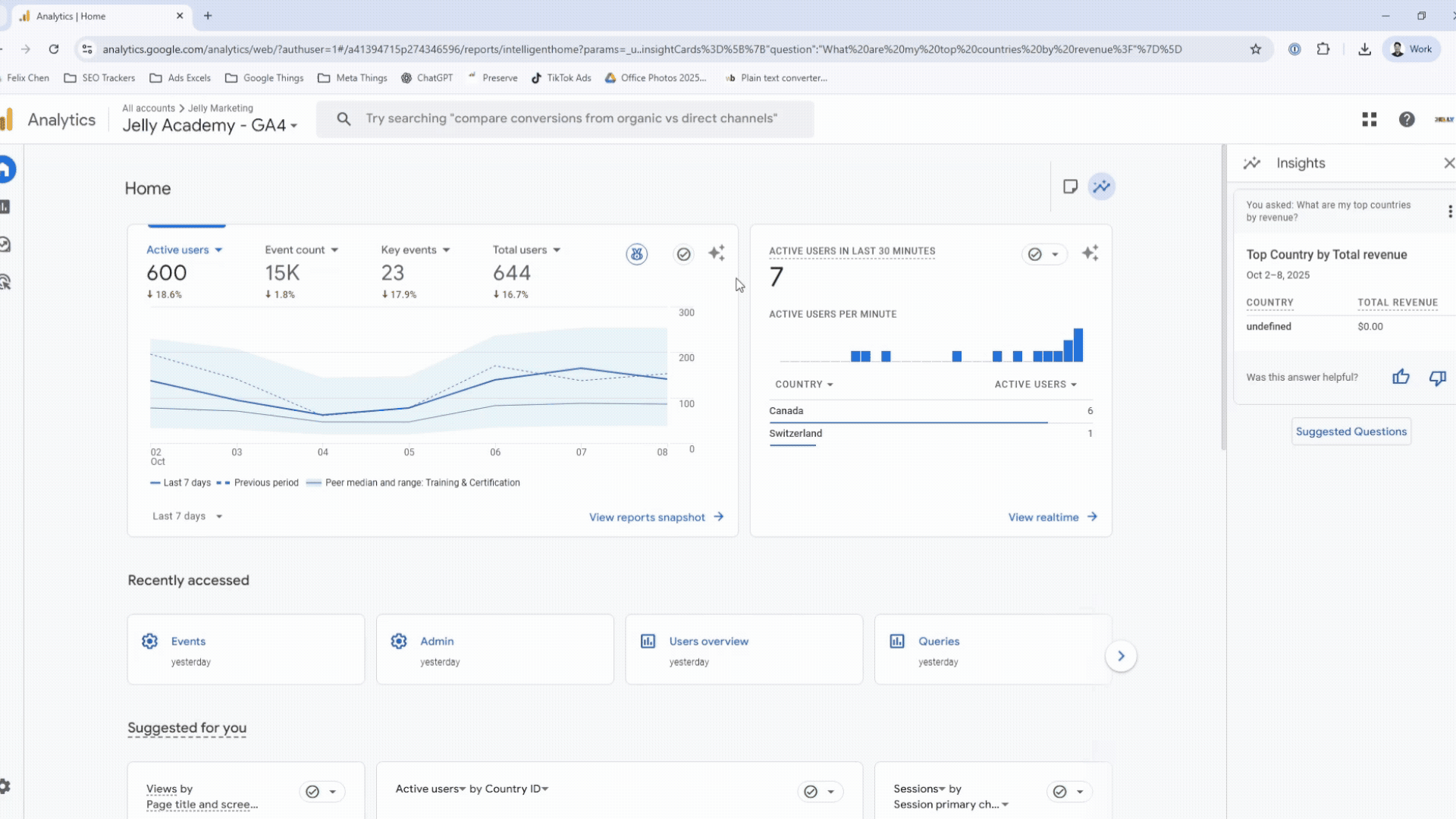Toggle checkmark status on realtime card

coord(1035,254)
